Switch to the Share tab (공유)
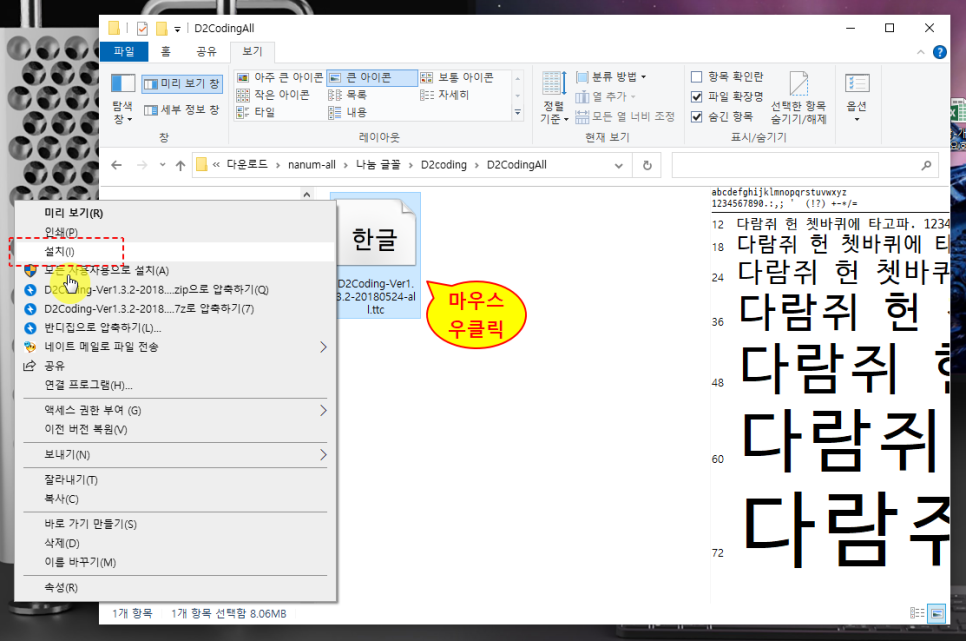This screenshot has width=966, height=641. tap(206, 52)
